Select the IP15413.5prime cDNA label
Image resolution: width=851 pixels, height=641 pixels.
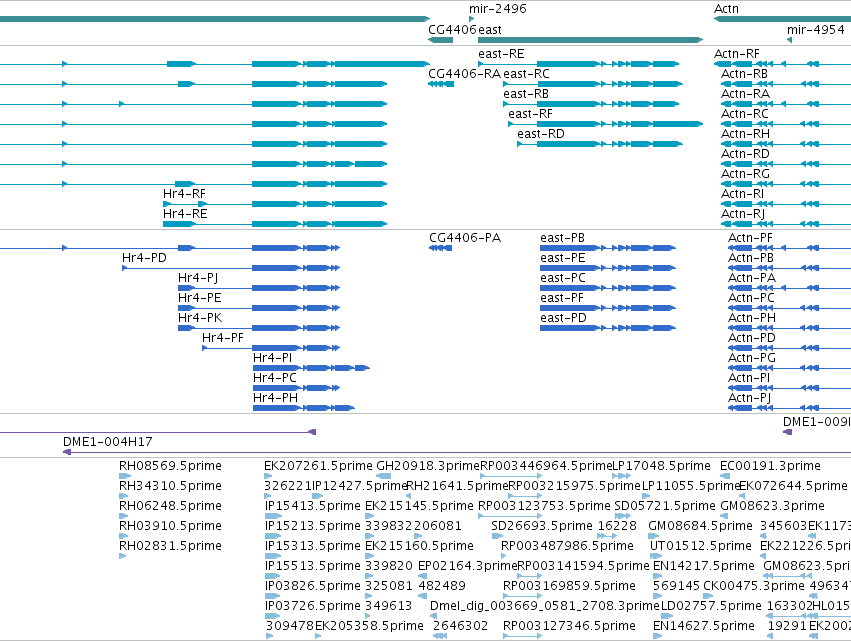point(313,506)
